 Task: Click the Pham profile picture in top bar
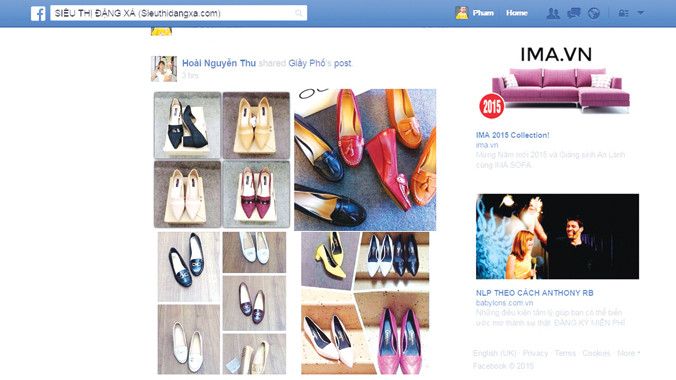(461, 13)
